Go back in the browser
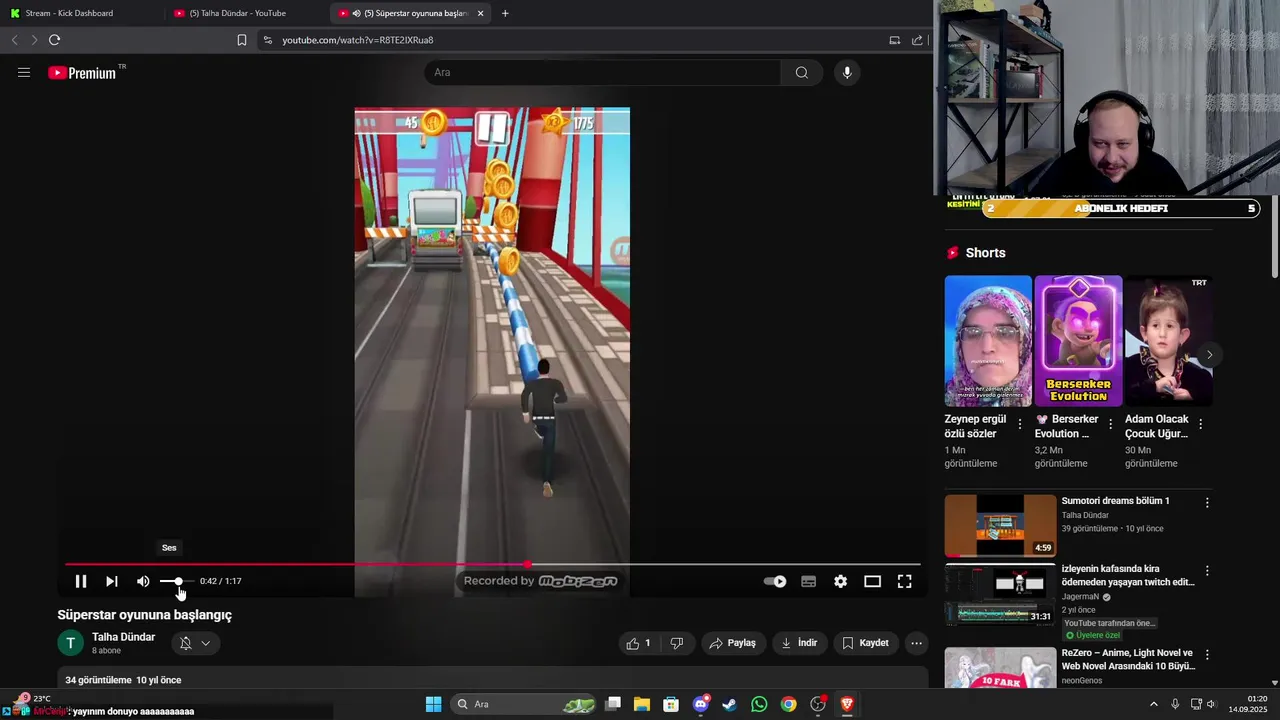Screen dimensions: 1280x720 tap(14, 40)
